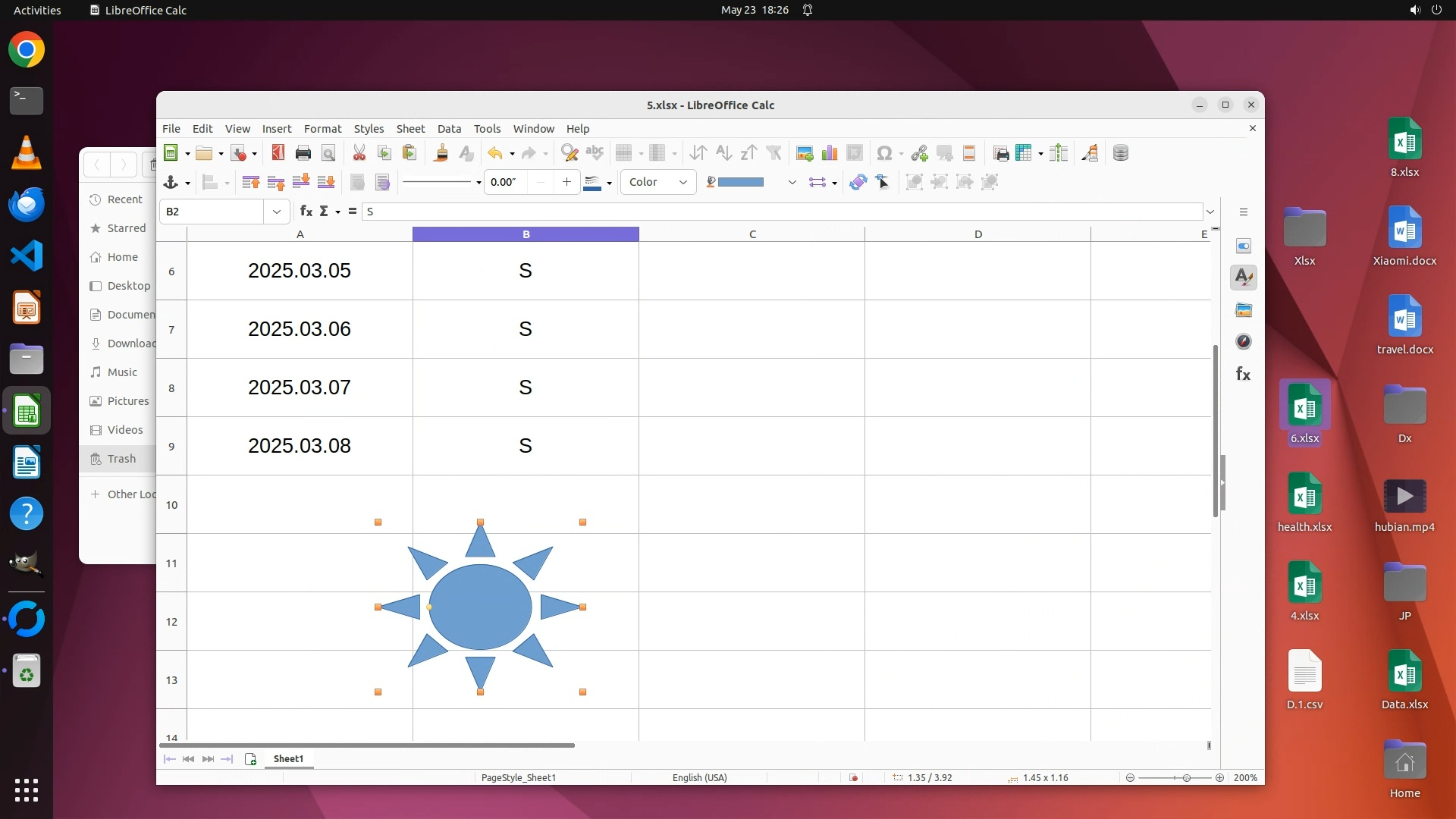
Task: Open the Gallery sidebar panel
Action: (1244, 310)
